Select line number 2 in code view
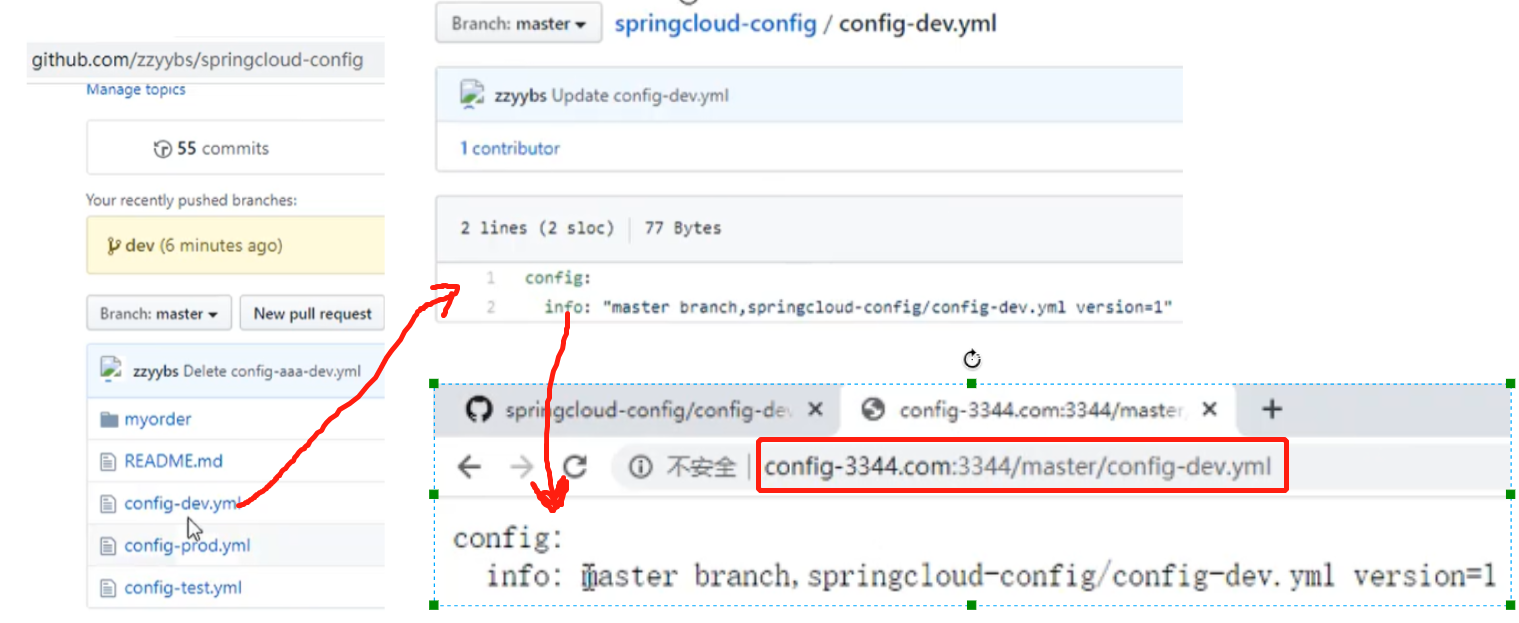1519x623 pixels. [x=490, y=307]
